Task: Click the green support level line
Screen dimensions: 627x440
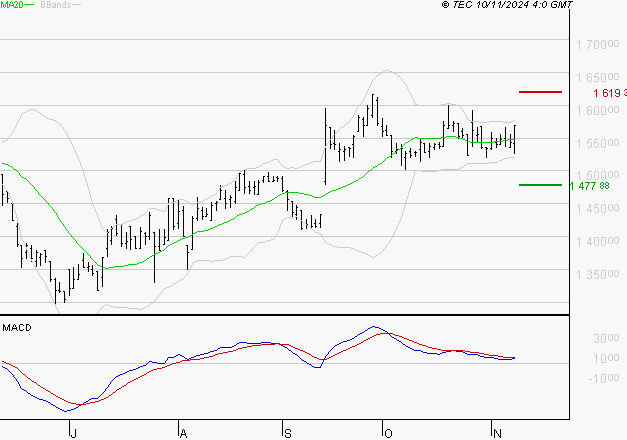Action: [x=540, y=185]
